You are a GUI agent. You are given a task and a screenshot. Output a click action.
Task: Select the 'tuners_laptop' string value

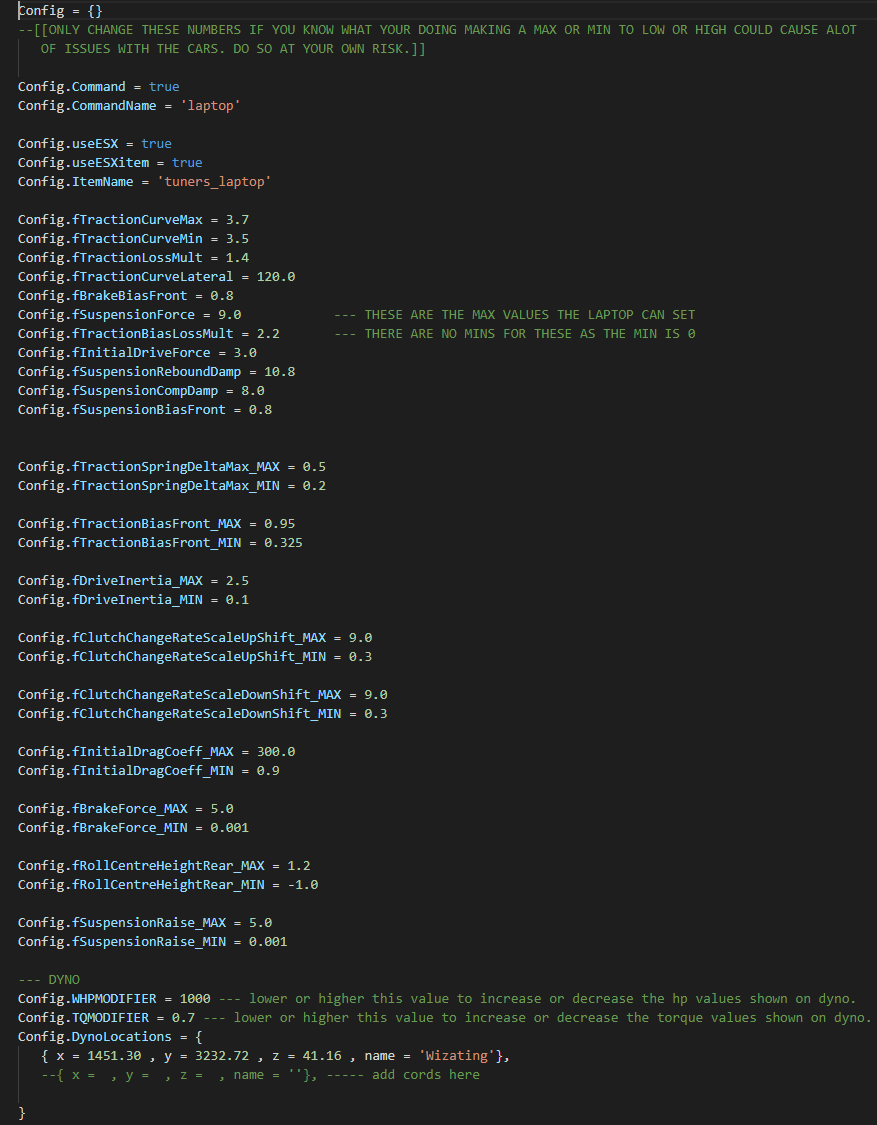tap(214, 182)
